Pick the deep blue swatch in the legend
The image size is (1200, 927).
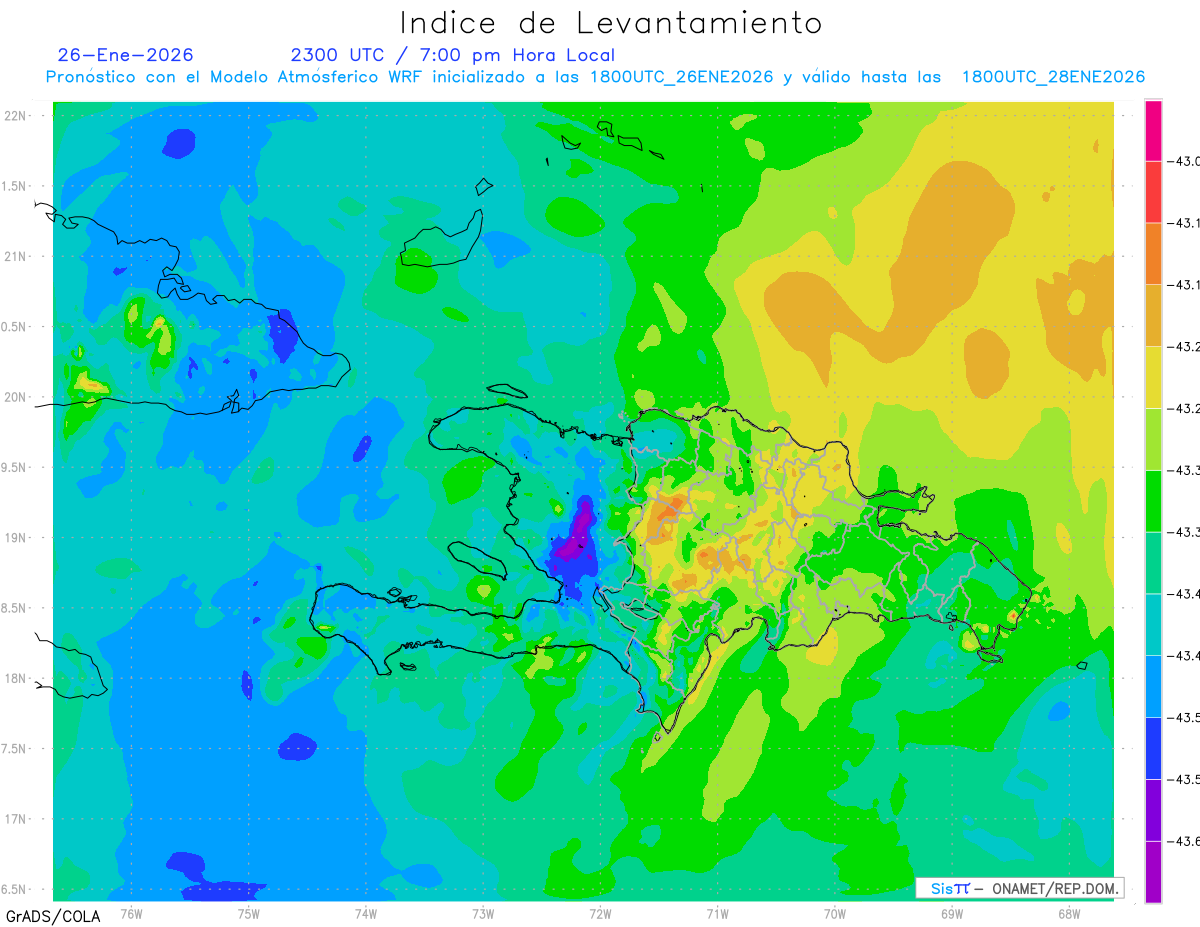click(1153, 748)
